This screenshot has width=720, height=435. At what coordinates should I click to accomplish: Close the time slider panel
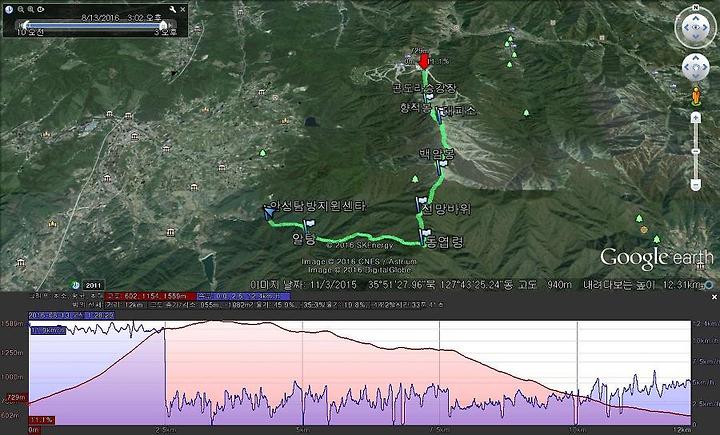pyautogui.click(x=183, y=9)
